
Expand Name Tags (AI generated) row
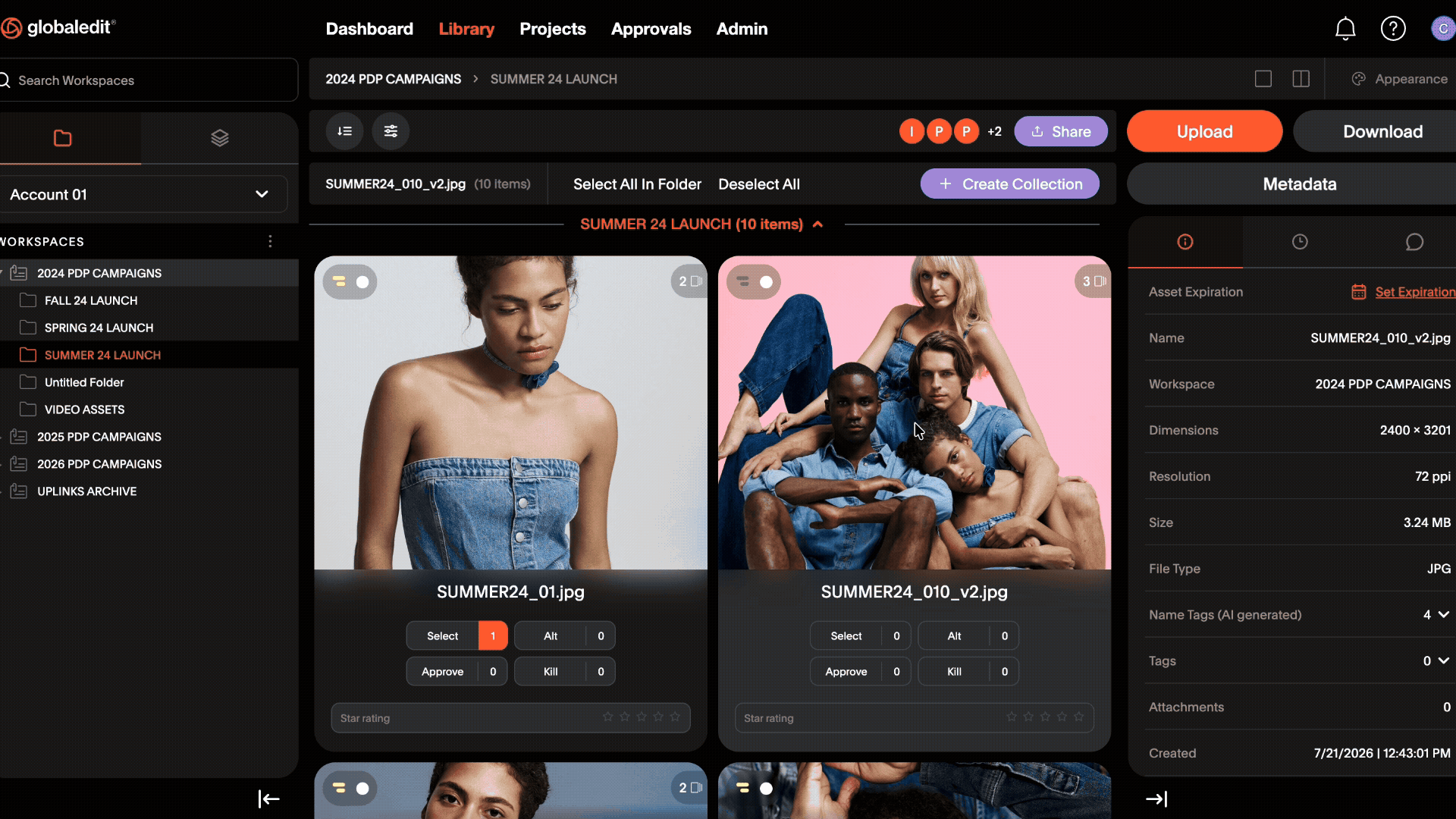[1443, 615]
